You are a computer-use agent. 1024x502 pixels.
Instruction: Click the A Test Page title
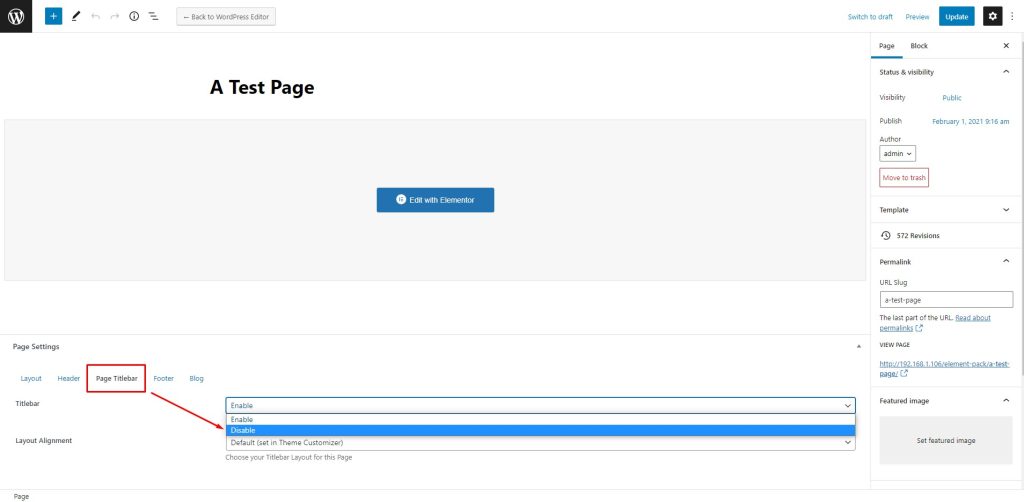[x=262, y=87]
